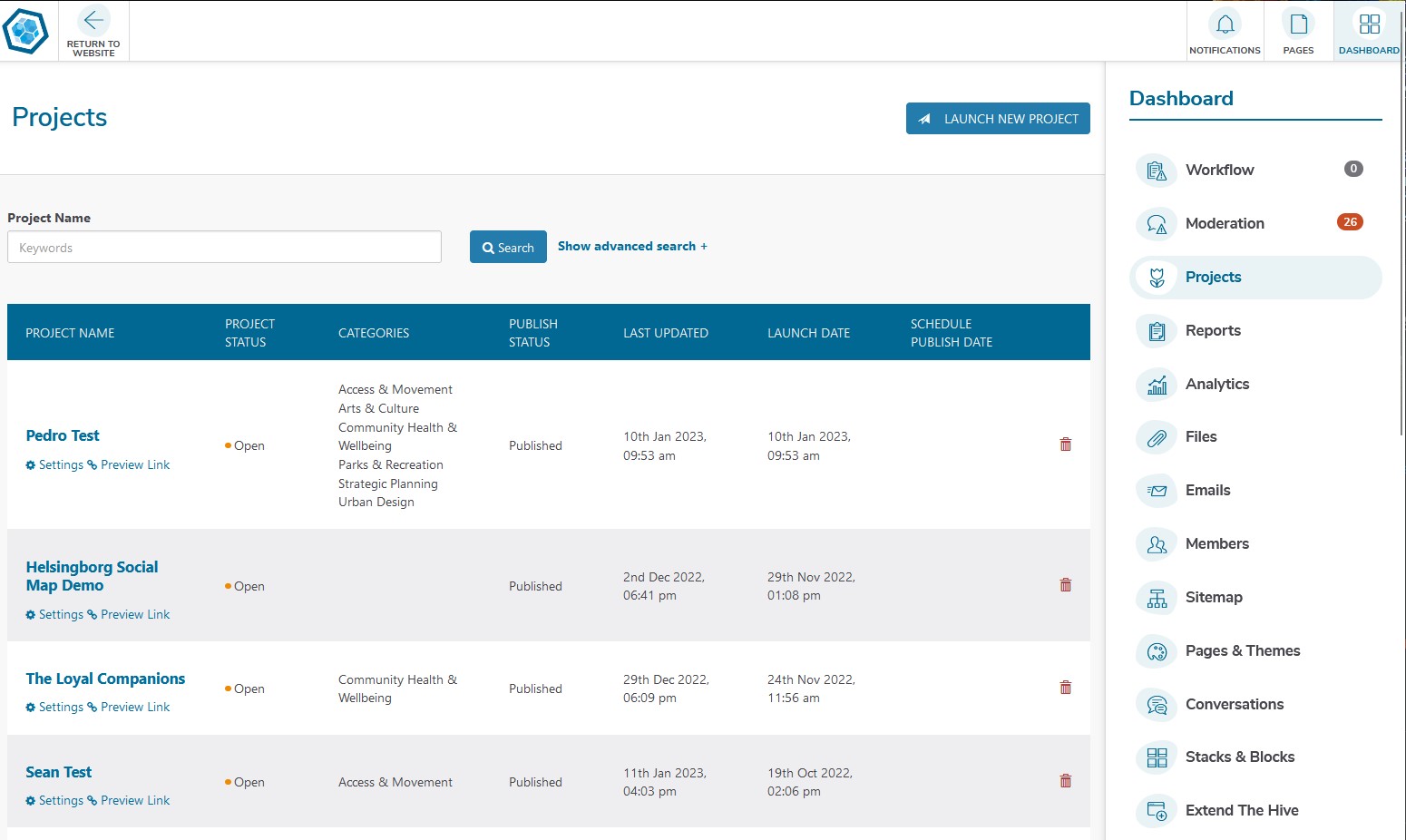This screenshot has height=840, width=1406.
Task: Open Settings for Helsingborg Social Map Demo
Action: [54, 614]
